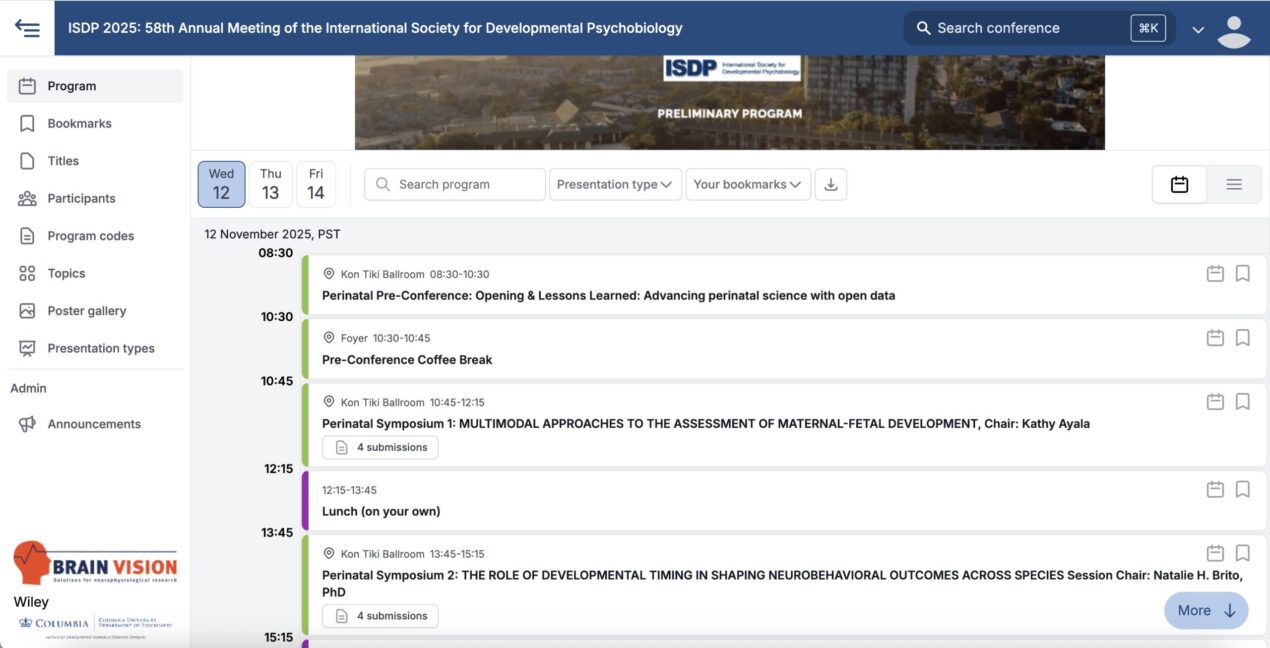Click the Kon Tiki Ballroom location pin at 08:30
This screenshot has width=1270, height=648.
click(328, 274)
